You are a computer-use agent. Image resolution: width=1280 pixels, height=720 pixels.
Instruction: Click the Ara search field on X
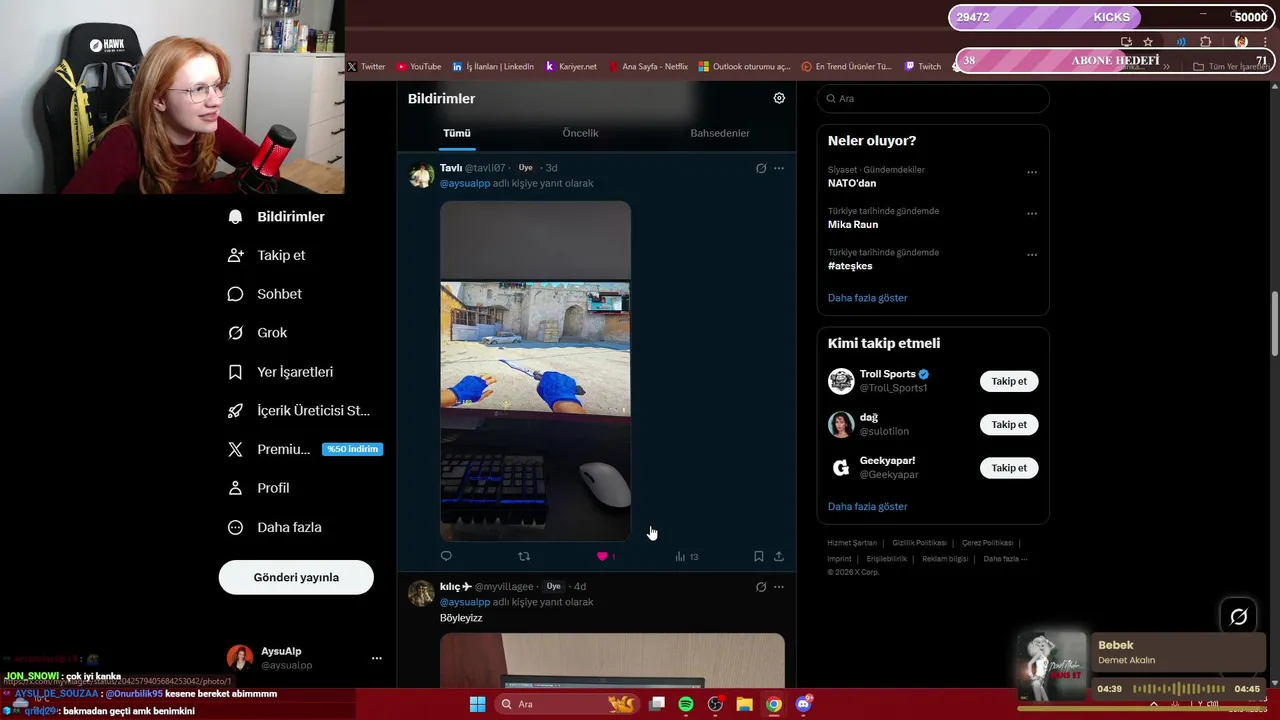pos(933,98)
